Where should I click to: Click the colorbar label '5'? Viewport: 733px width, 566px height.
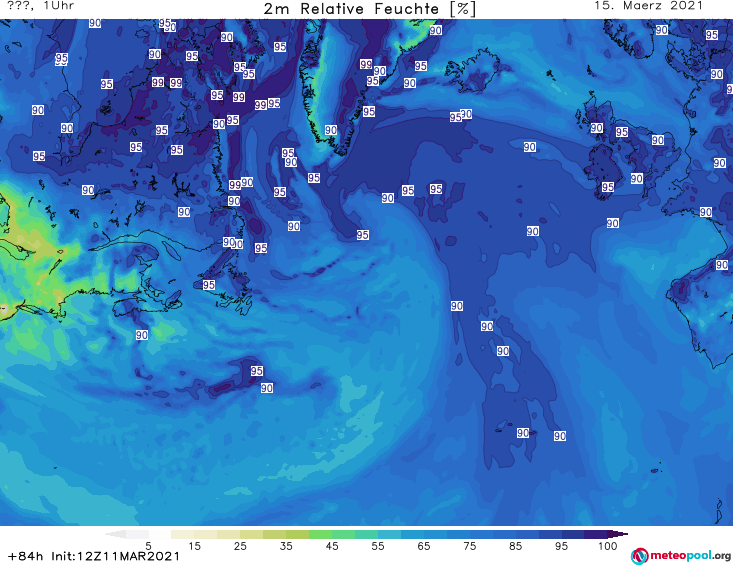[x=148, y=546]
